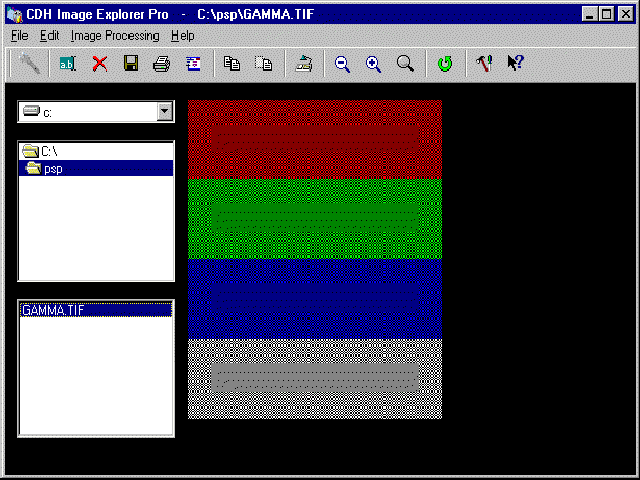This screenshot has width=640, height=480.
Task: Click the green refresh icon
Action: tap(445, 64)
